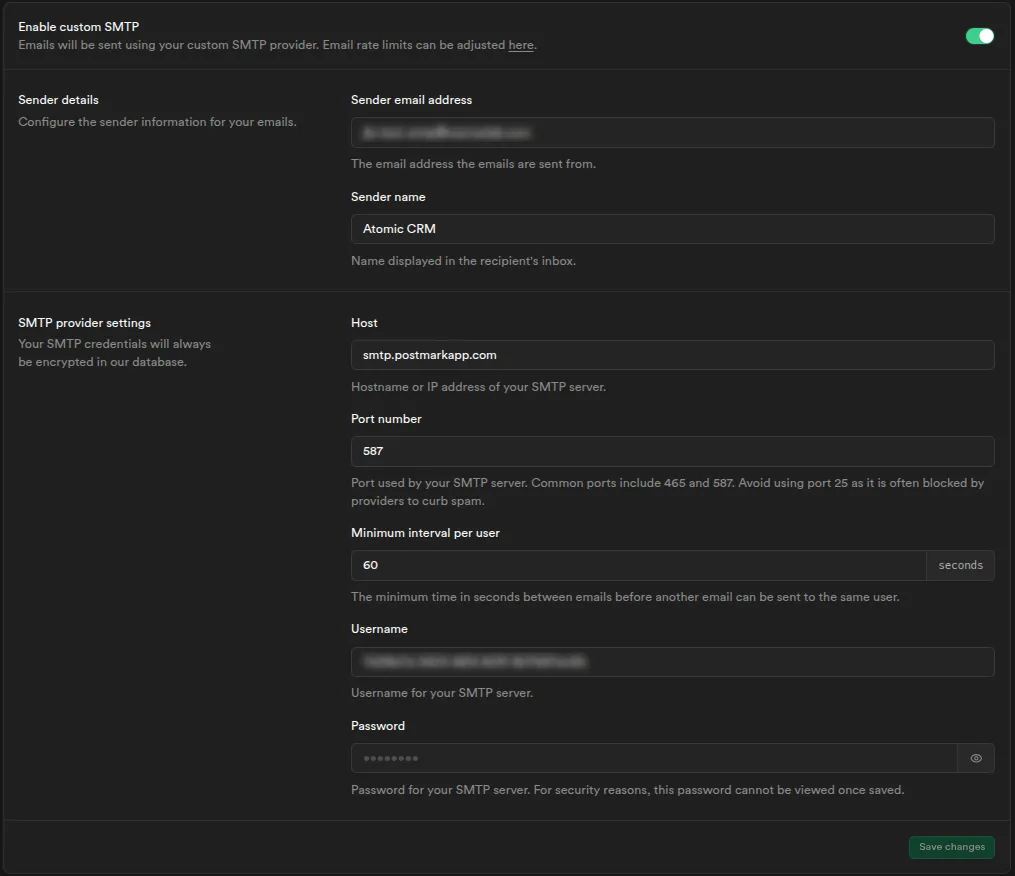Click the Host field containing smtp.postmarkapp.com
This screenshot has width=1015, height=876.
(x=672, y=355)
